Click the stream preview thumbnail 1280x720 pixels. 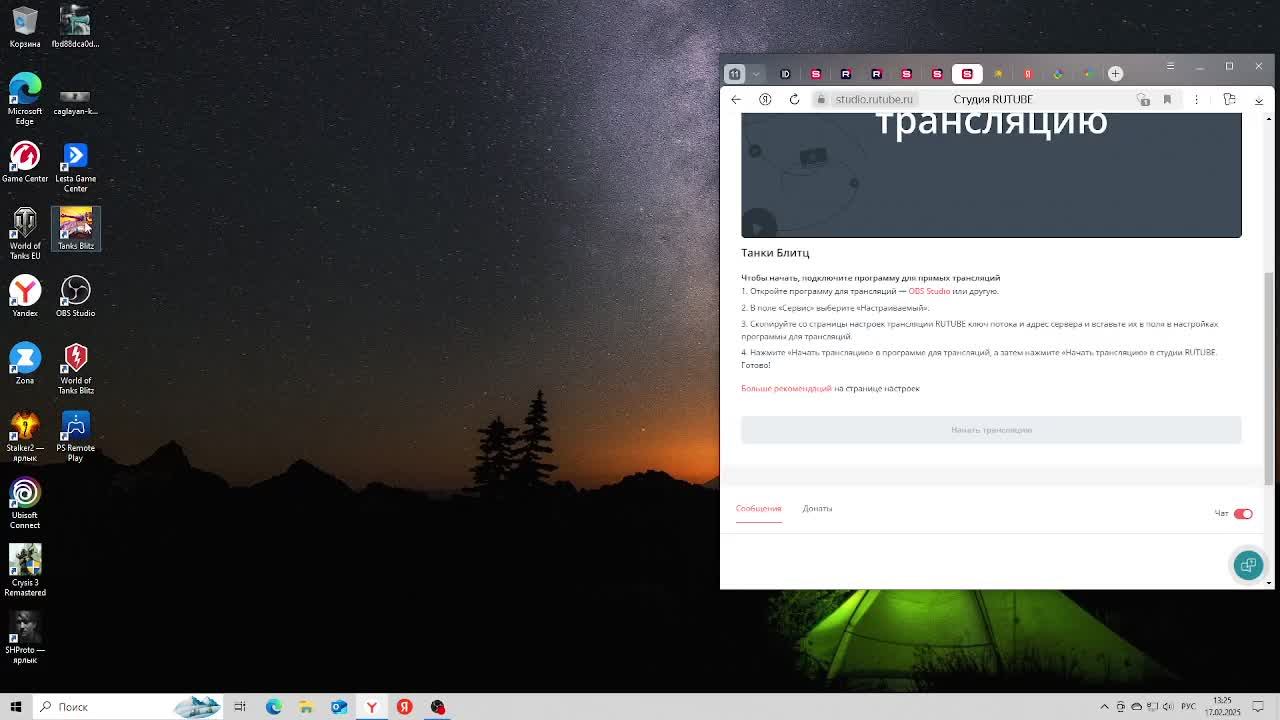(x=991, y=175)
